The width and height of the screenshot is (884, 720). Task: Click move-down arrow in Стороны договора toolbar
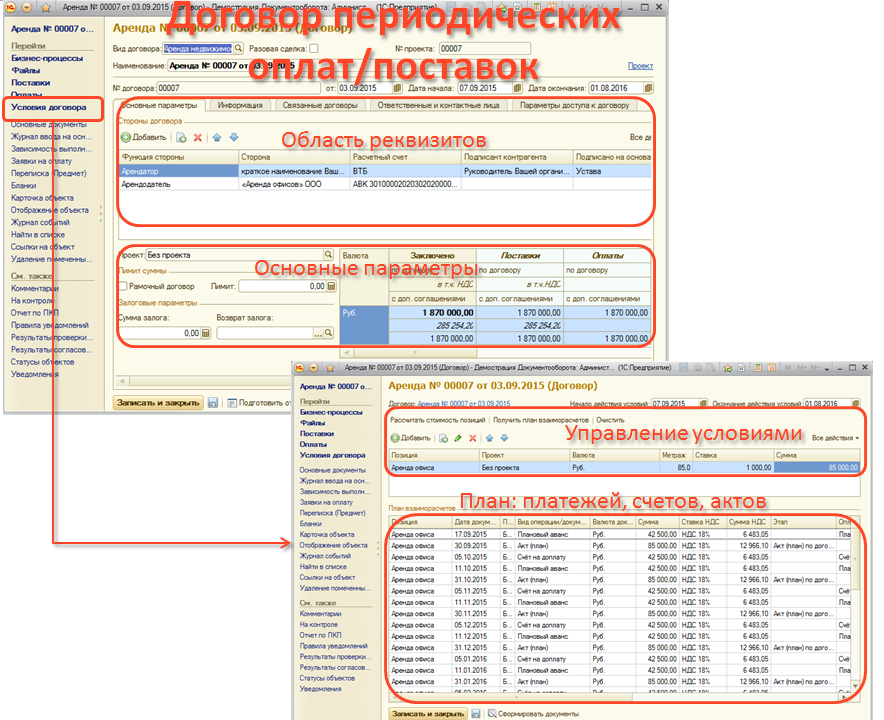click(233, 137)
